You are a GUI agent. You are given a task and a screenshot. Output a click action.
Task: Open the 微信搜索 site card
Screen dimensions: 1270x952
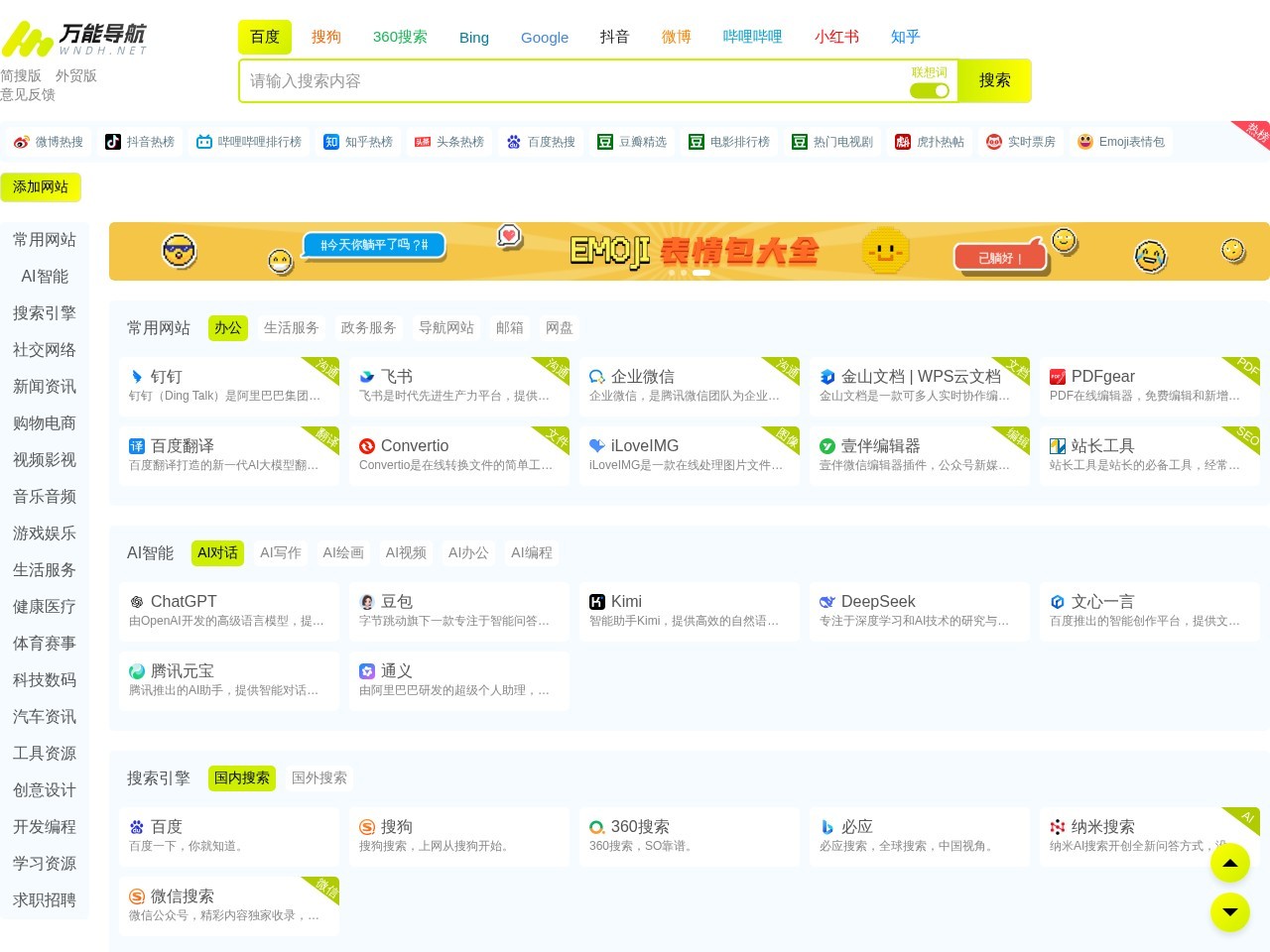click(229, 905)
